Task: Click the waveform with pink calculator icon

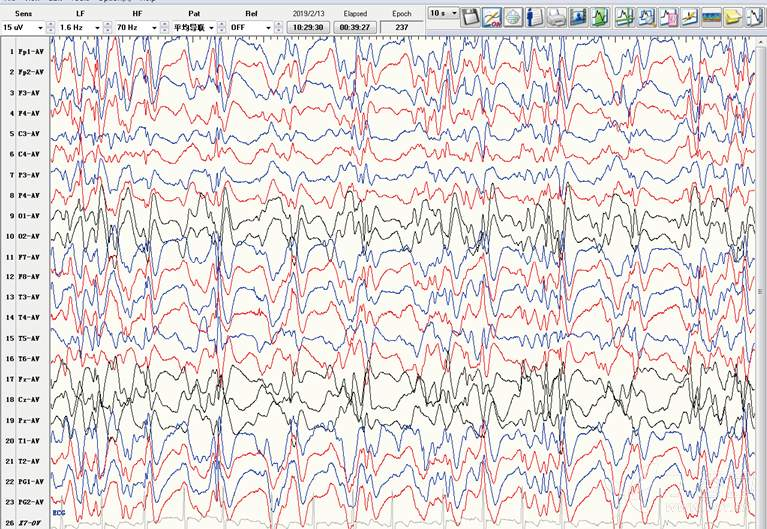Action: click(667, 17)
